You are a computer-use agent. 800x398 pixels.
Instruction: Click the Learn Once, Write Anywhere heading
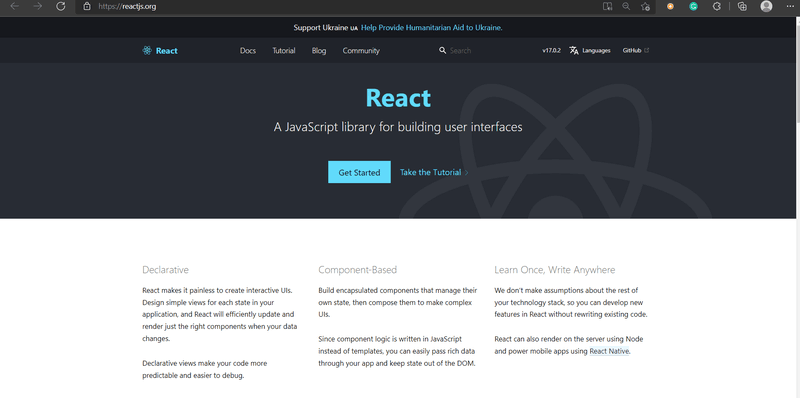coord(555,269)
